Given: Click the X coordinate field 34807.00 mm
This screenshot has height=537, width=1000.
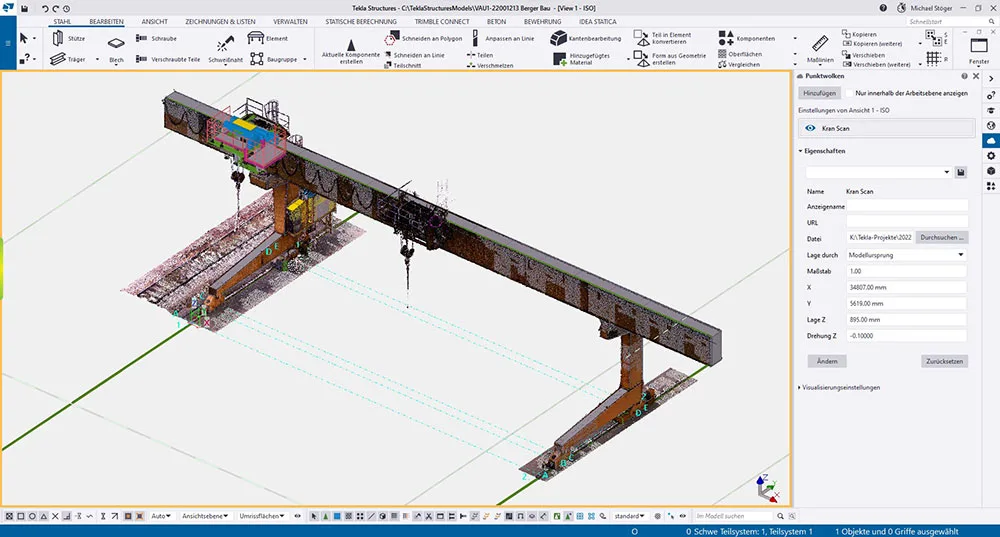Looking at the screenshot, I should [906, 287].
